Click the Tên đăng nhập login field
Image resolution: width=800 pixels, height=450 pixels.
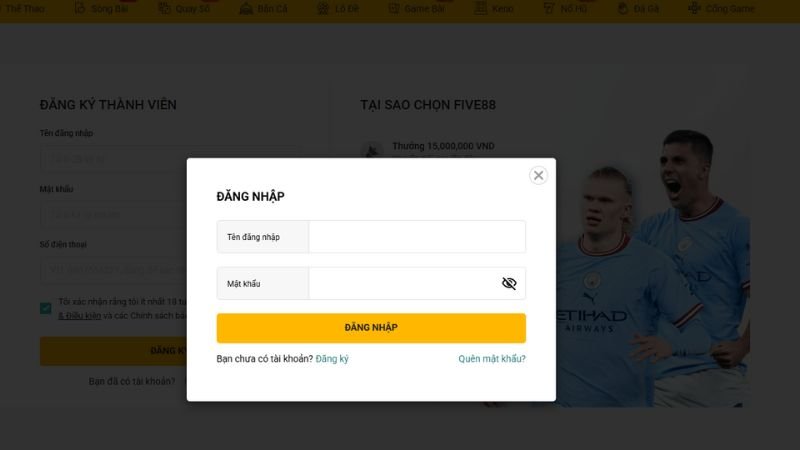pos(417,237)
